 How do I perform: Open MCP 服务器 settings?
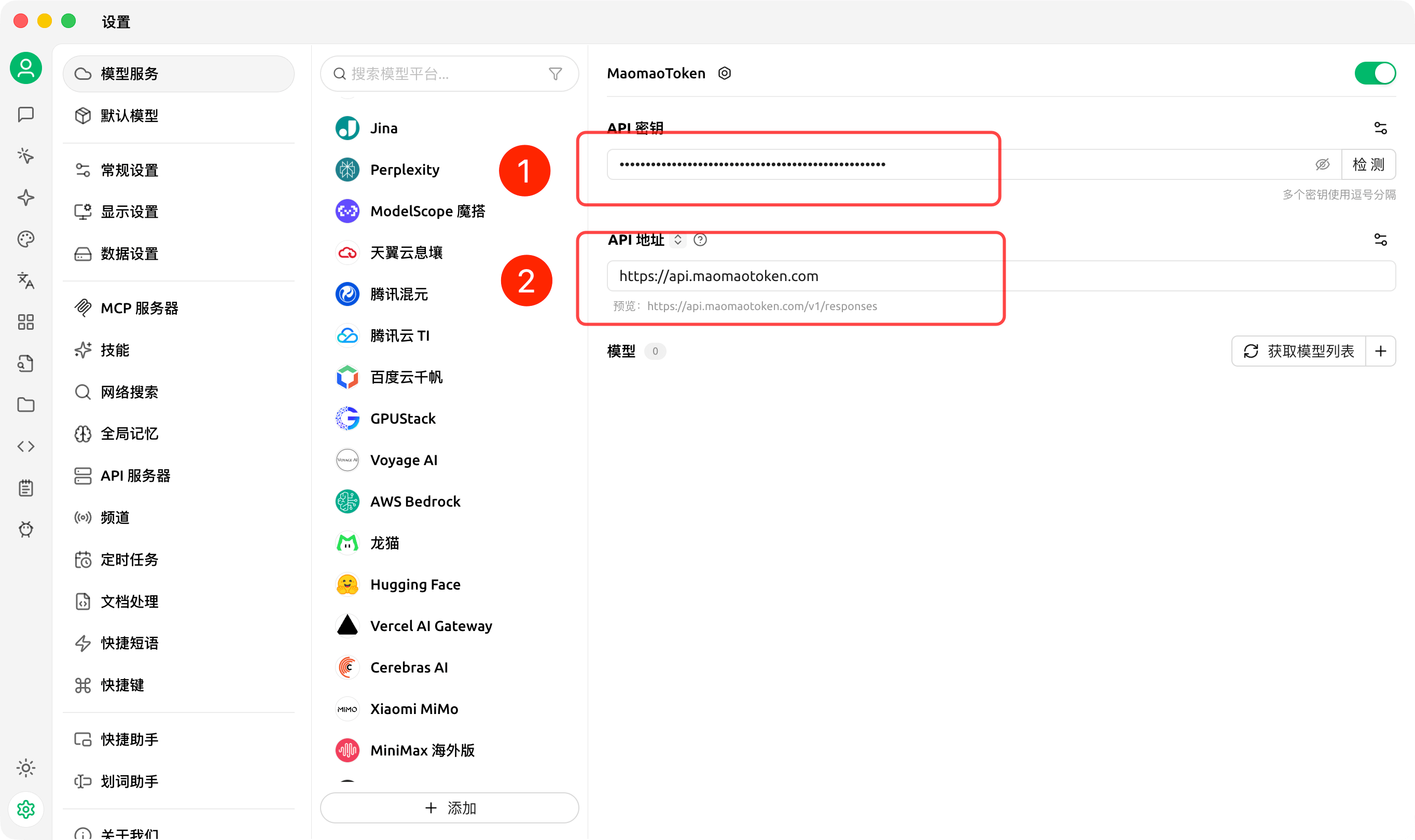point(178,308)
